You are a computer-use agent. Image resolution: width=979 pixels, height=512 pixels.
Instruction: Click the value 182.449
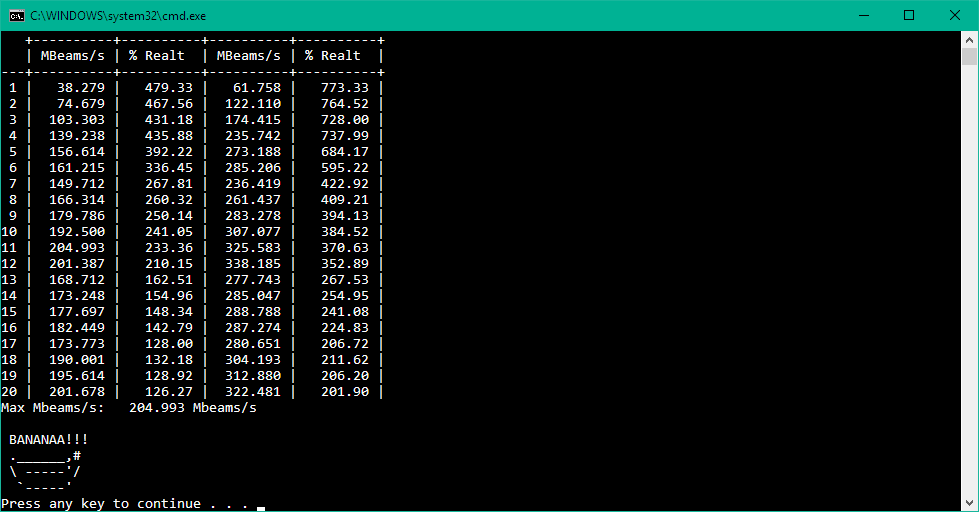pos(77,328)
